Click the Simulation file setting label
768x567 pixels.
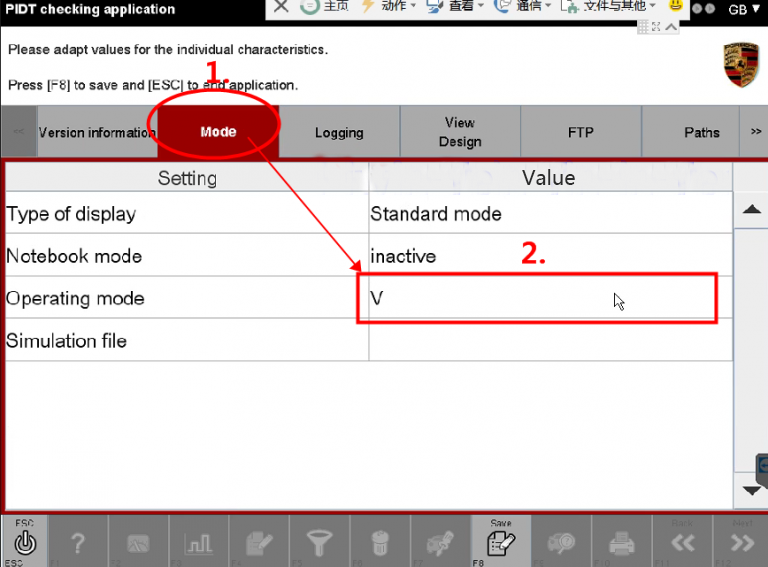(x=67, y=341)
